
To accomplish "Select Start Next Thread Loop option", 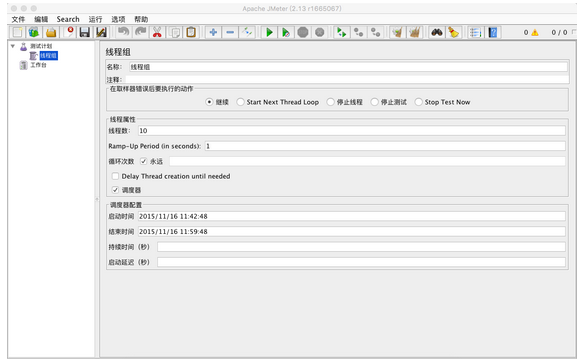I will pos(240,102).
